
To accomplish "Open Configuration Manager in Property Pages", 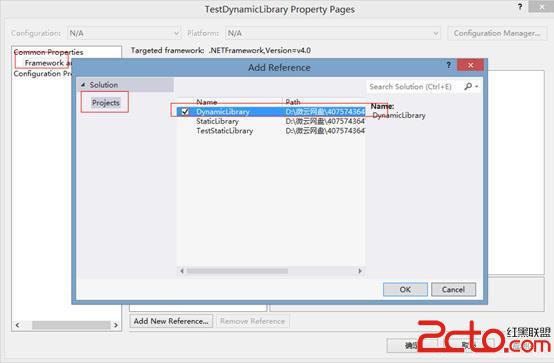I will pos(497,33).
